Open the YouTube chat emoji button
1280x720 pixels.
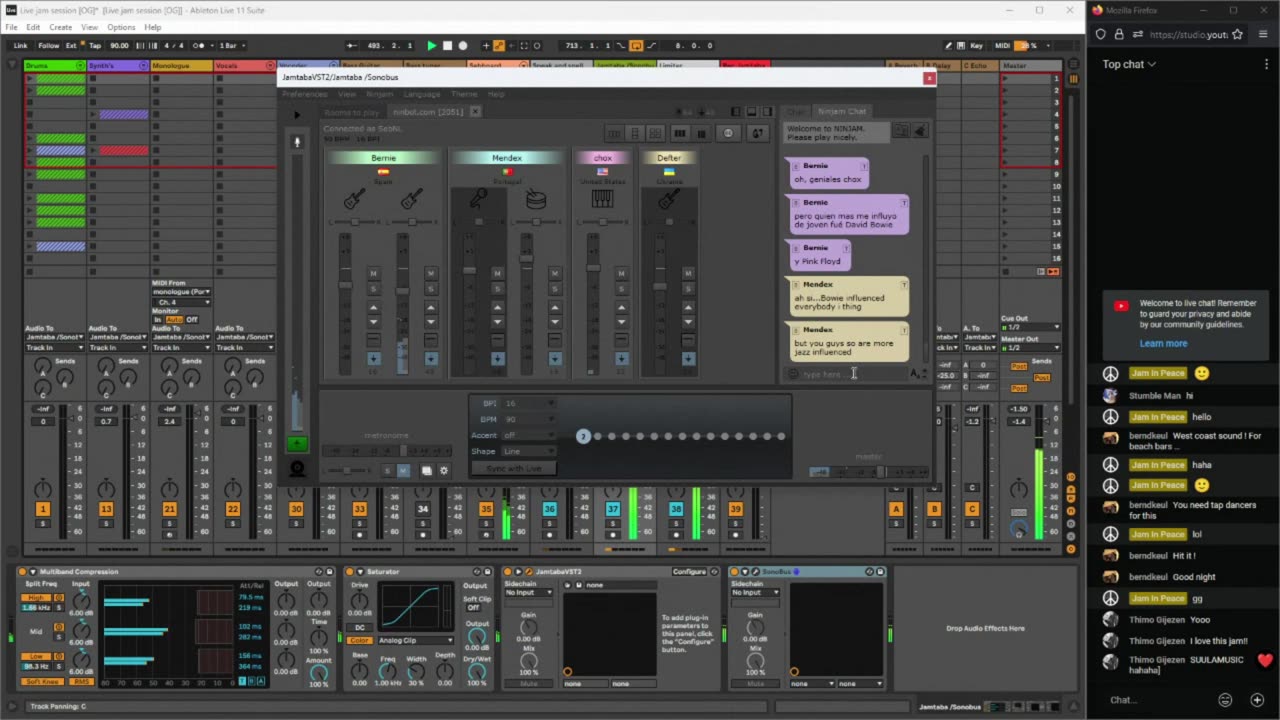click(x=1225, y=700)
